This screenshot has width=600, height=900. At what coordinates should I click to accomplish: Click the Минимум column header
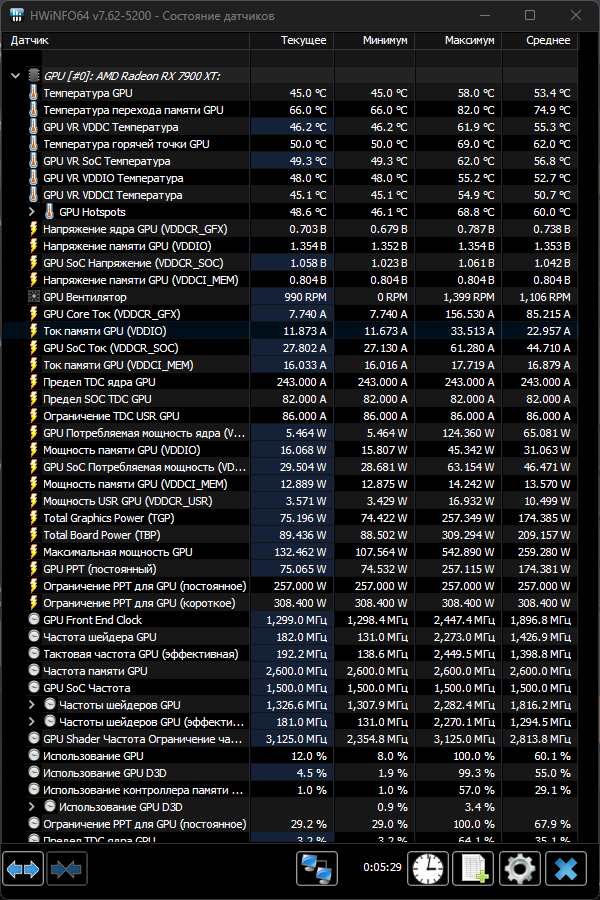pos(374,40)
